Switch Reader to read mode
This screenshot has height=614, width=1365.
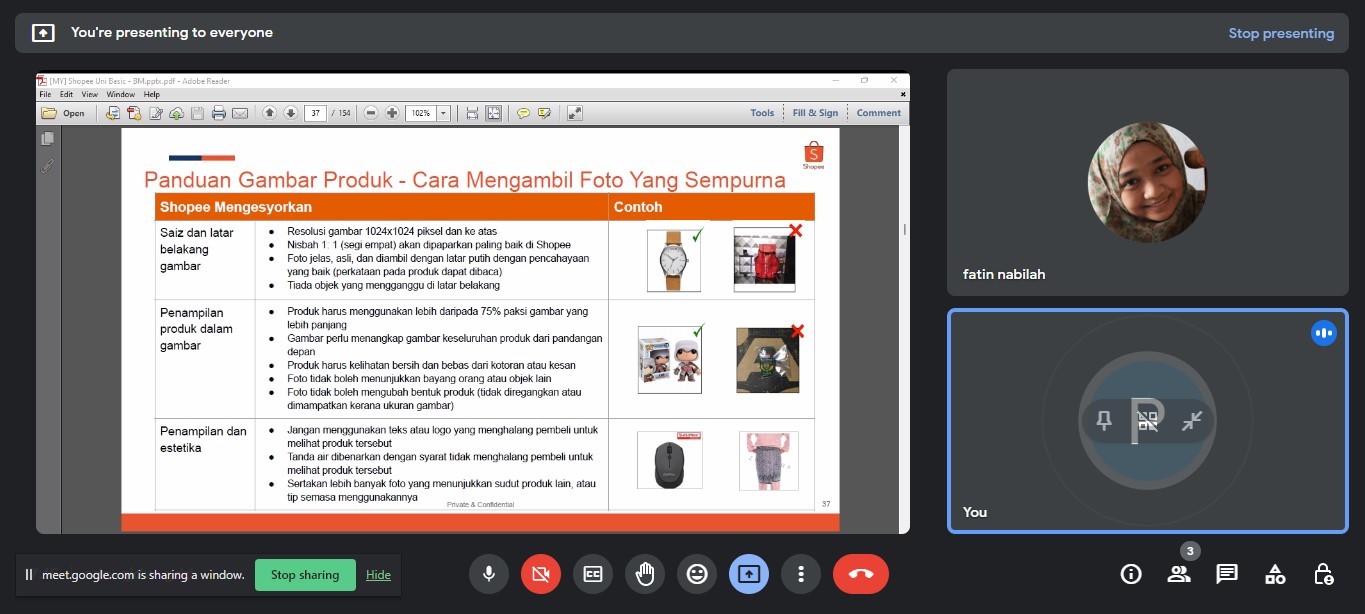coord(575,113)
